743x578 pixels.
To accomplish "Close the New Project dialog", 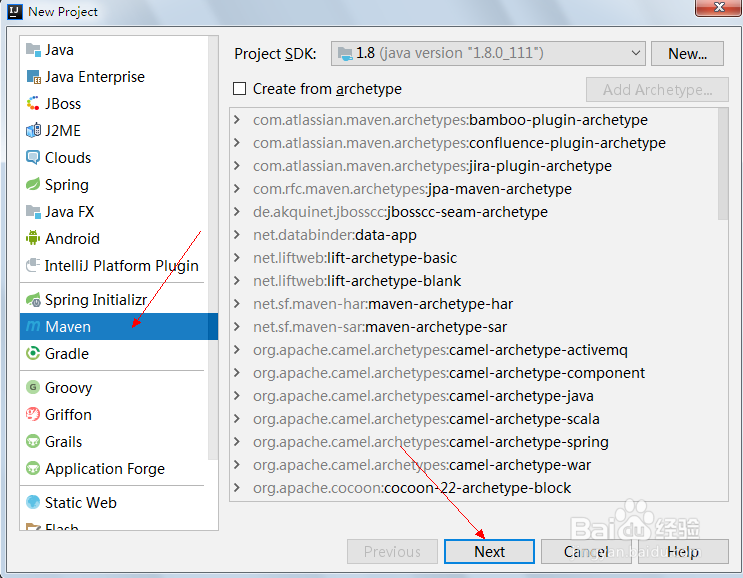I will click(719, 7).
